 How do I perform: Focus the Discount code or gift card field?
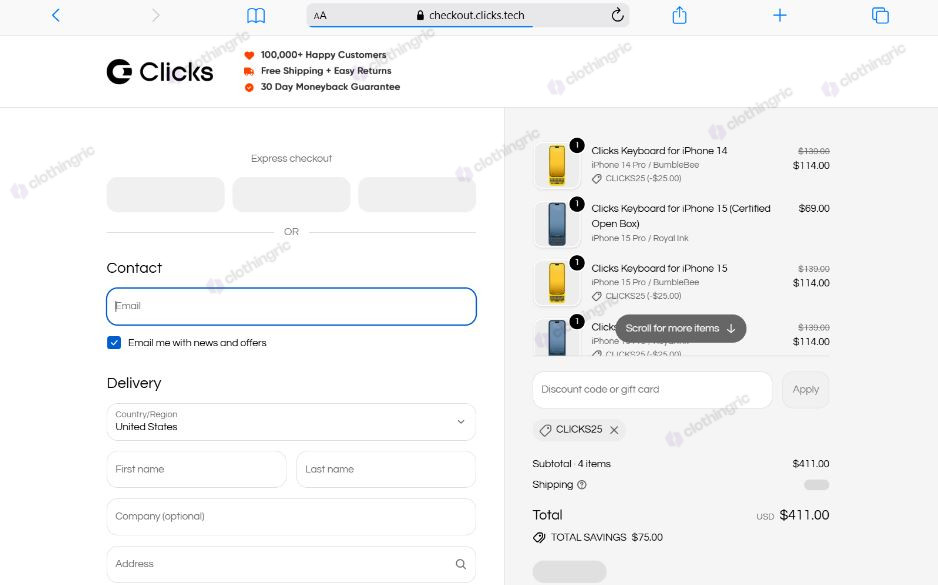click(x=653, y=389)
